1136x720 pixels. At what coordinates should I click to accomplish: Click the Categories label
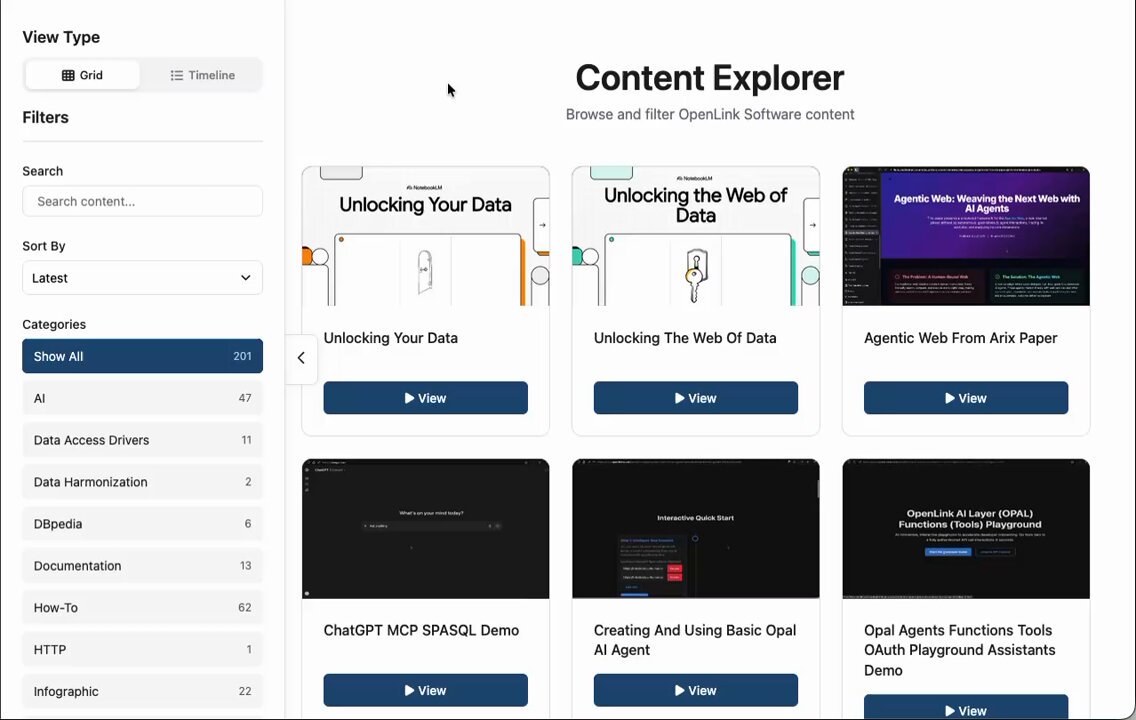(x=54, y=325)
